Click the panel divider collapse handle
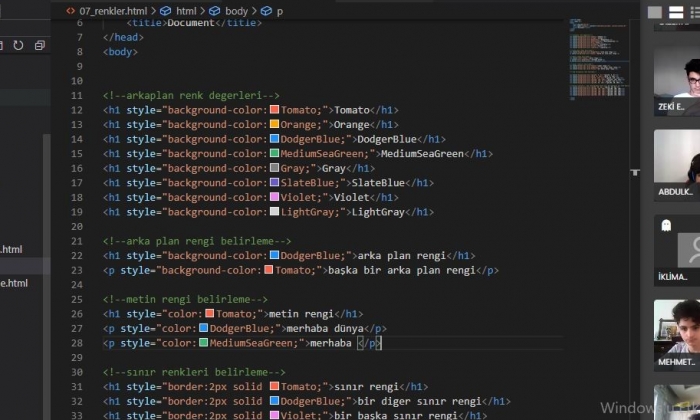This screenshot has height=420, width=700. pyautogui.click(x=634, y=172)
